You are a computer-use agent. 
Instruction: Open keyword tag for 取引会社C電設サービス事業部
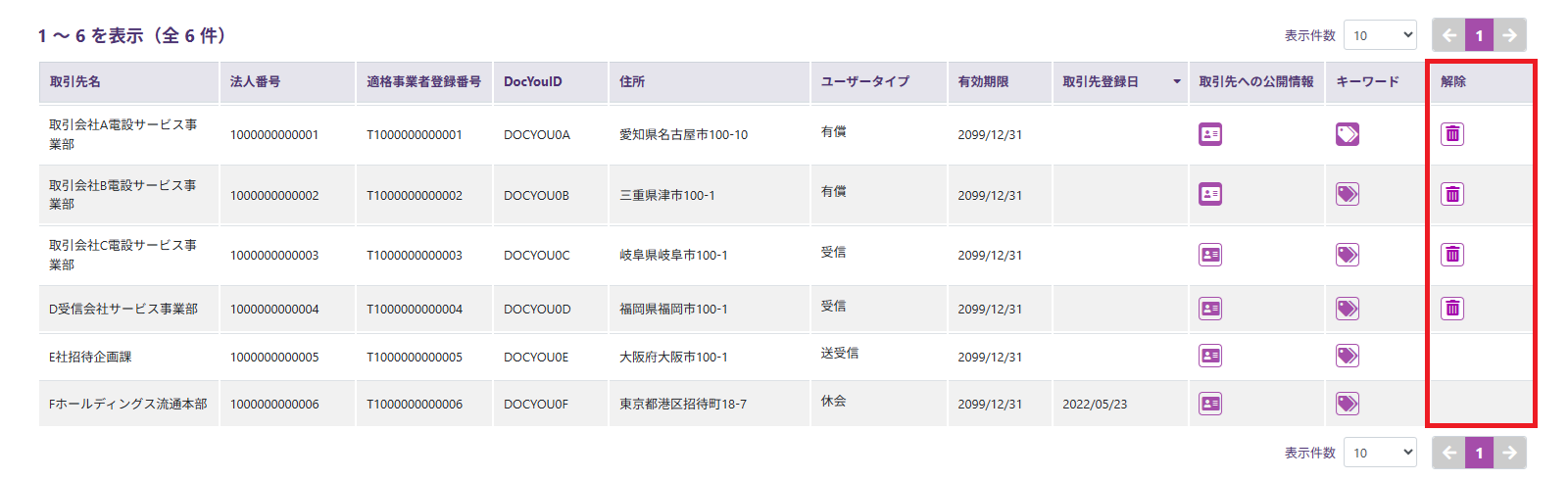(x=1347, y=255)
